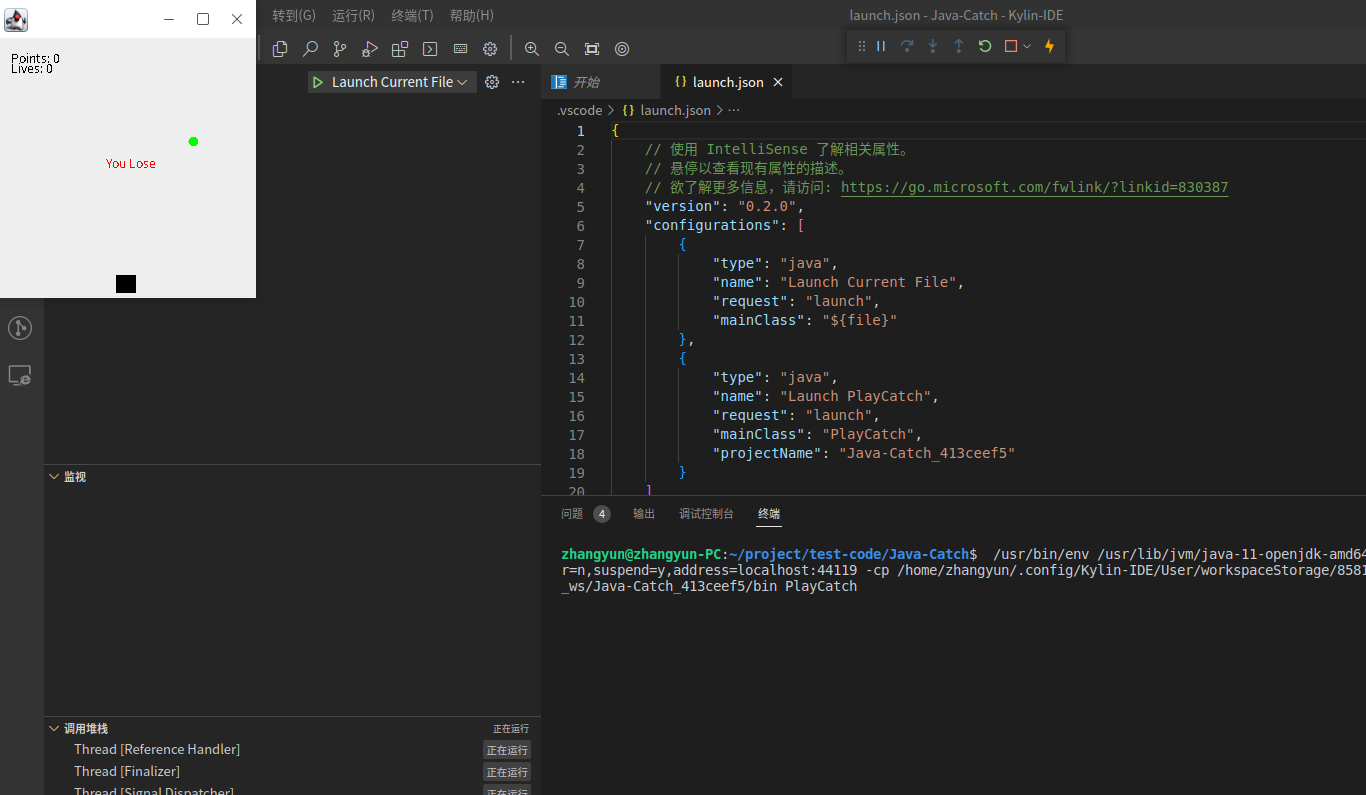This screenshot has width=1366, height=795.
Task: Open the Search magnifier icon in toolbar
Action: pos(310,48)
